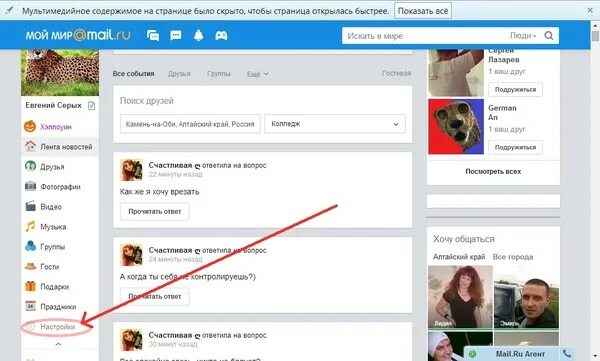Click the Mail.Ru Агент status icon
This screenshot has width=600, height=361.
pos(473,354)
